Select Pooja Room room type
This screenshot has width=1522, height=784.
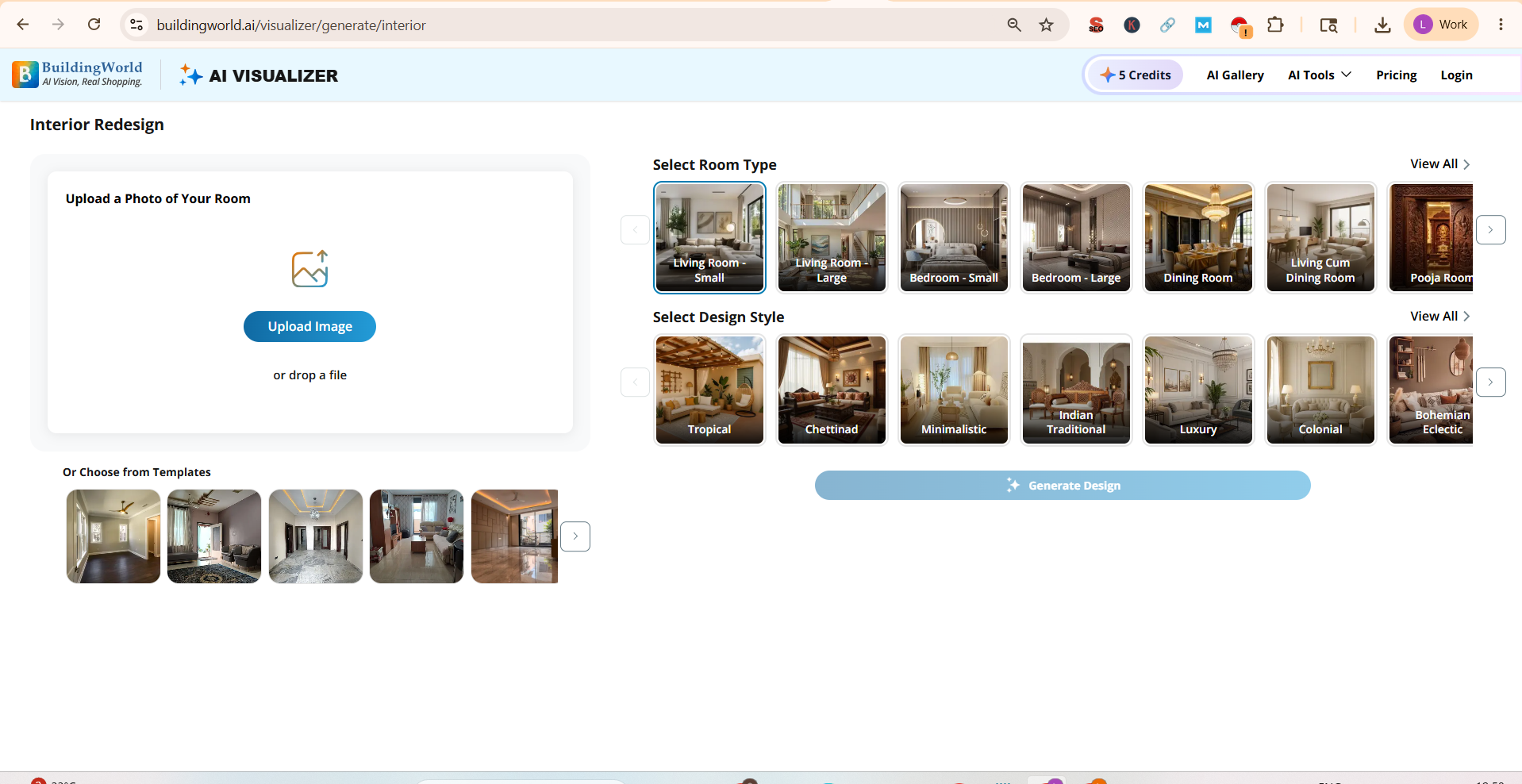click(1431, 237)
